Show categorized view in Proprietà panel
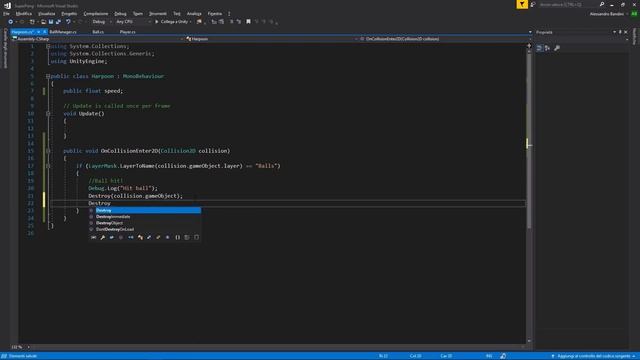This screenshot has height=360, width=640. coord(539,48)
